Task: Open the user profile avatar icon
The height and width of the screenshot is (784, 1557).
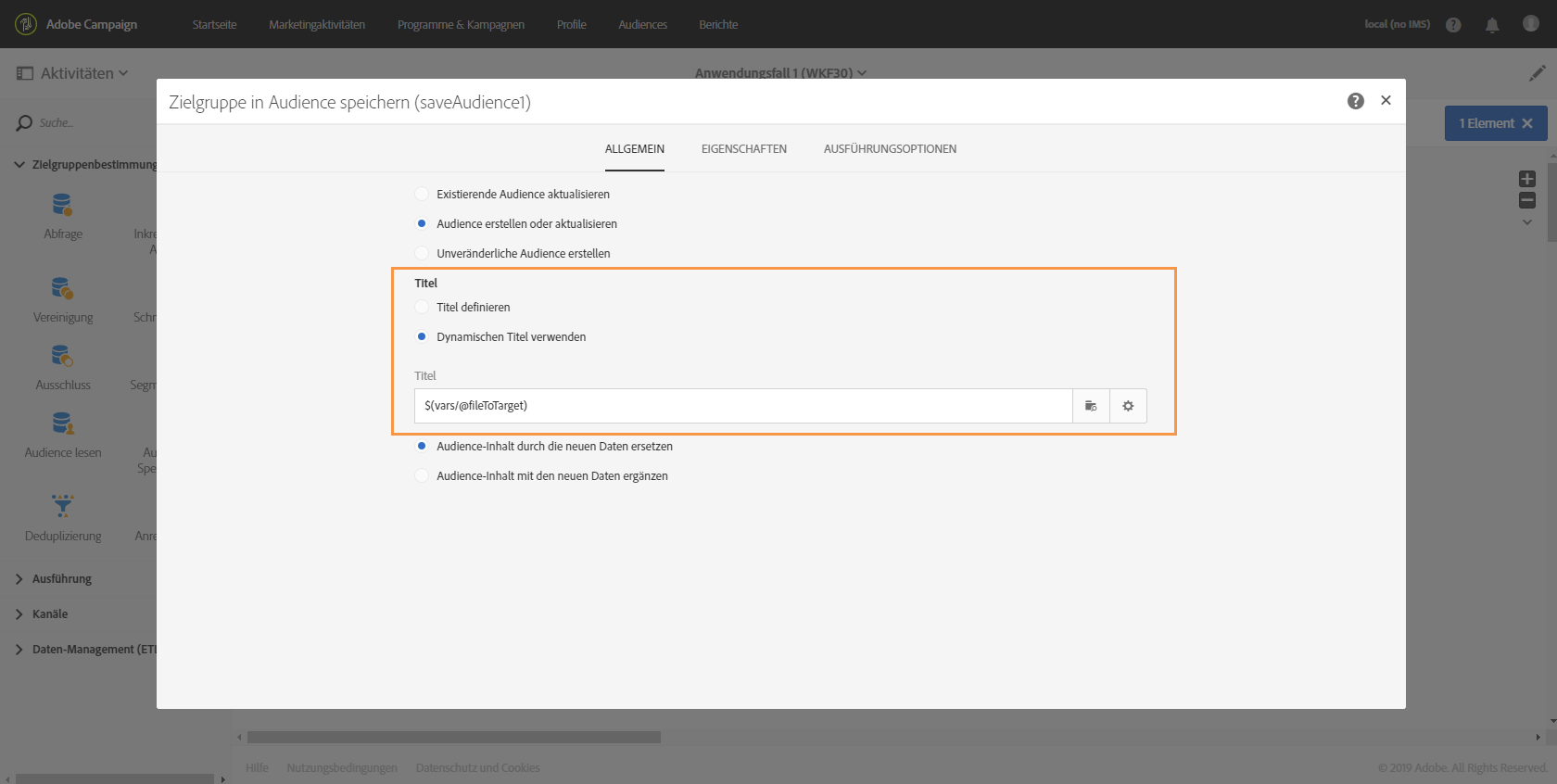Action: (x=1531, y=24)
